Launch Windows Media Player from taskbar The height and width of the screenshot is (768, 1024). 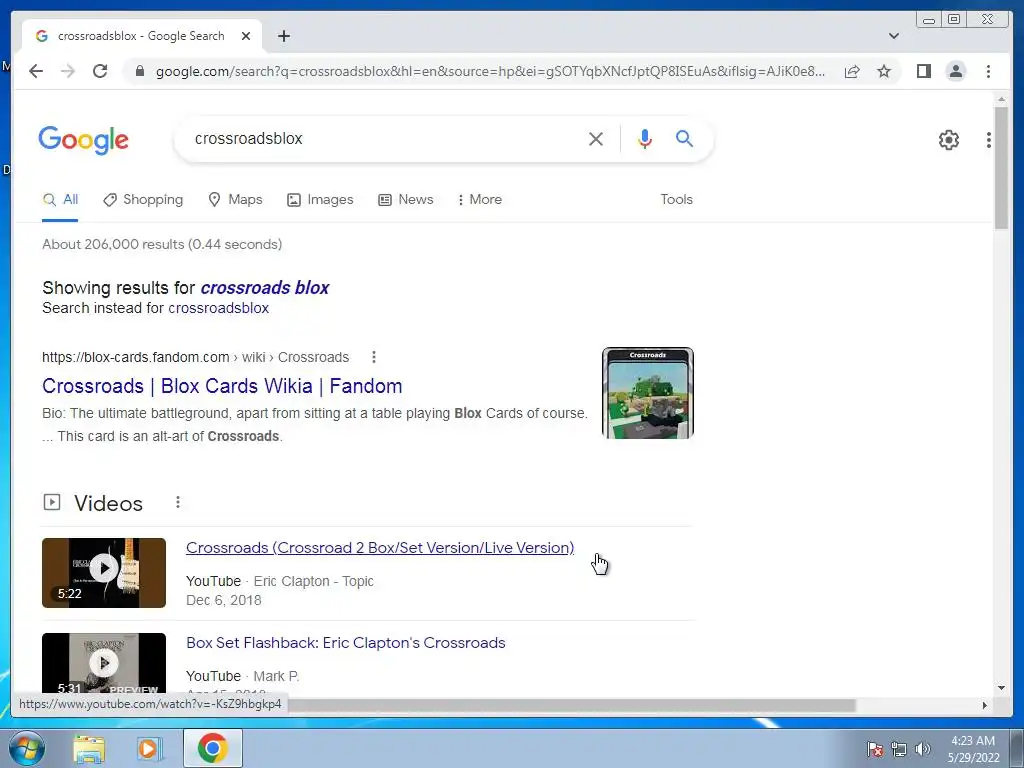click(149, 748)
